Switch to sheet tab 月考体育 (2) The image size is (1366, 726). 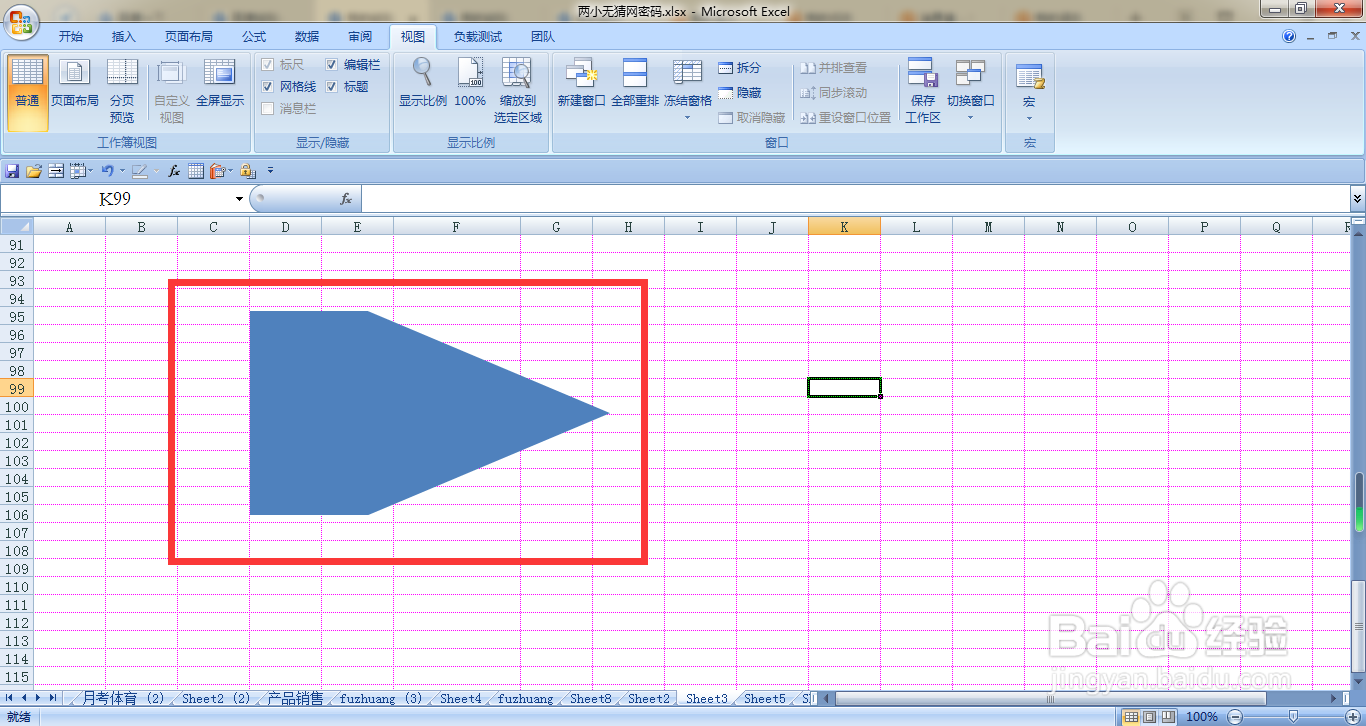pos(124,698)
